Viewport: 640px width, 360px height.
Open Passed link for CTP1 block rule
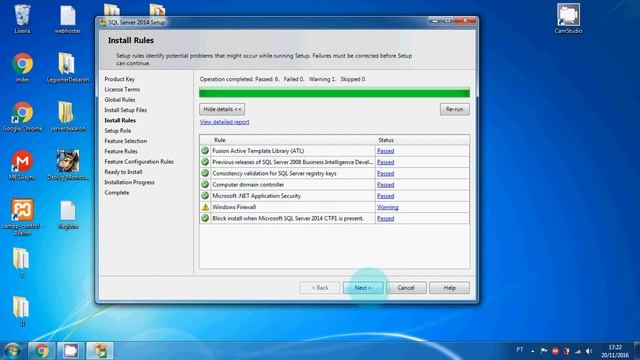point(385,218)
